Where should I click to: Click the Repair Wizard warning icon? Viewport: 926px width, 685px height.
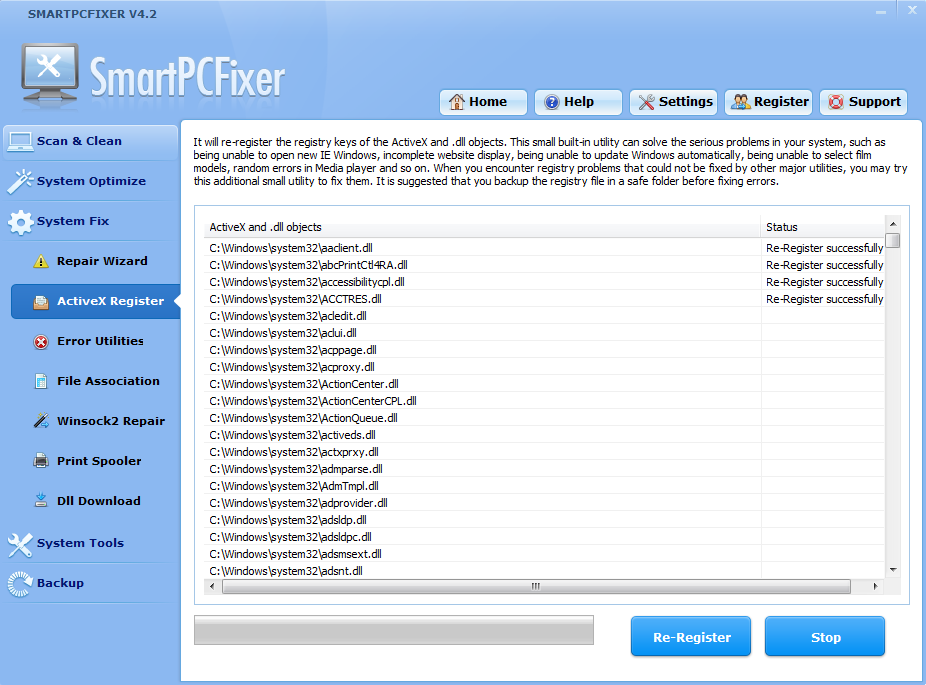41,261
